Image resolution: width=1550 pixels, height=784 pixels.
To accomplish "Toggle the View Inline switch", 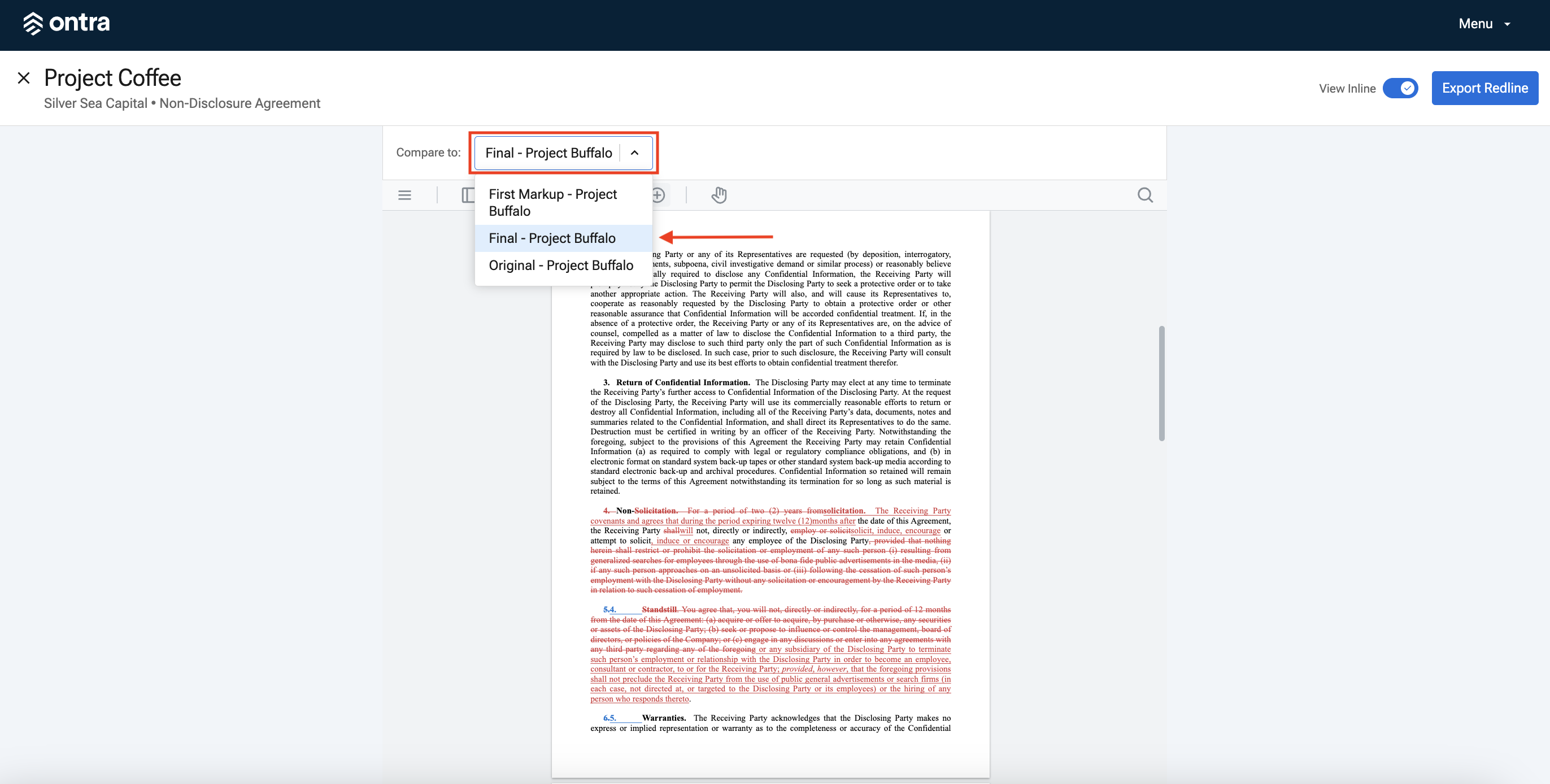I will pos(1400,89).
